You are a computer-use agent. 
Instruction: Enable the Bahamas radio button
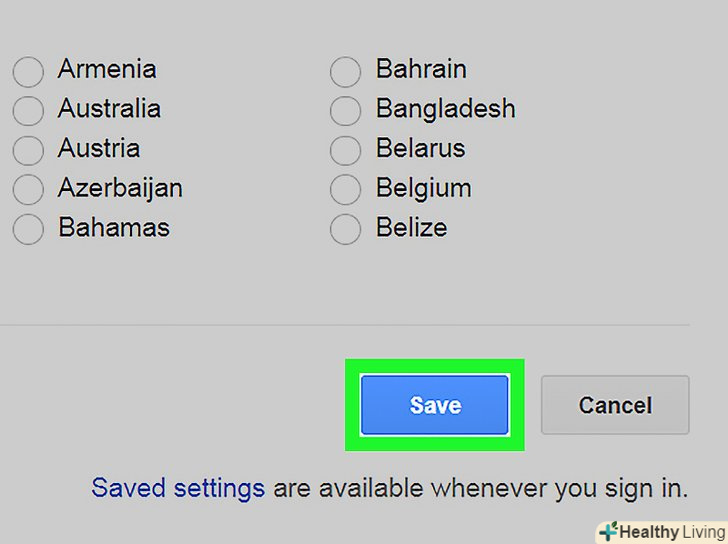click(28, 229)
